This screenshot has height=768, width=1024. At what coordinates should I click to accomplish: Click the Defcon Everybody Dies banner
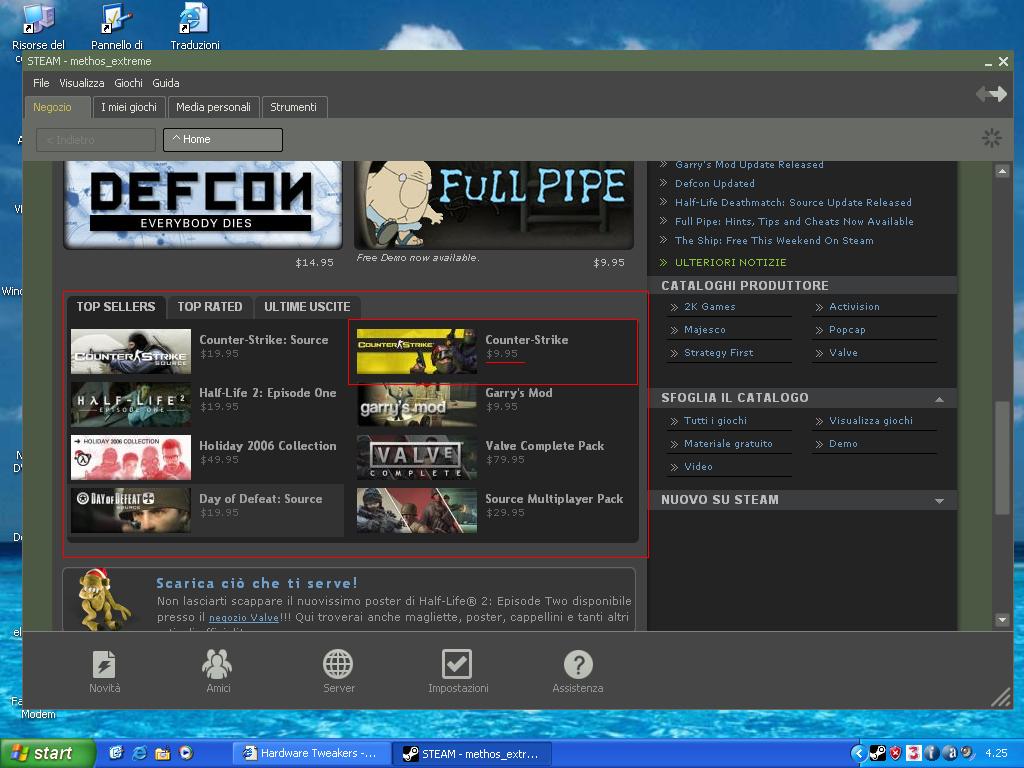(x=202, y=204)
